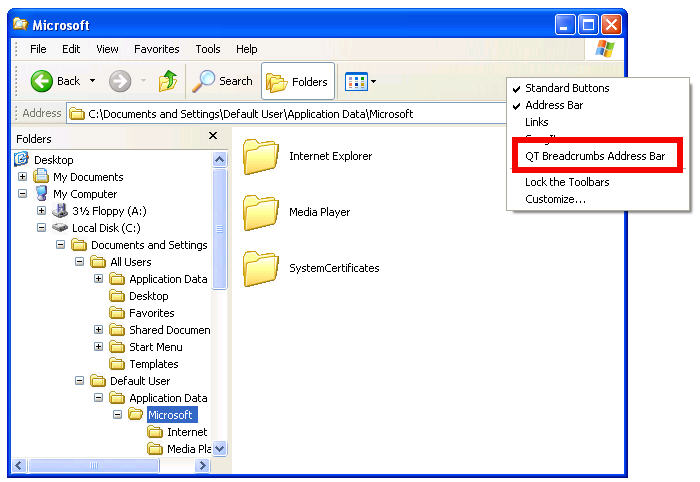Open the Favorites menu

(x=157, y=49)
